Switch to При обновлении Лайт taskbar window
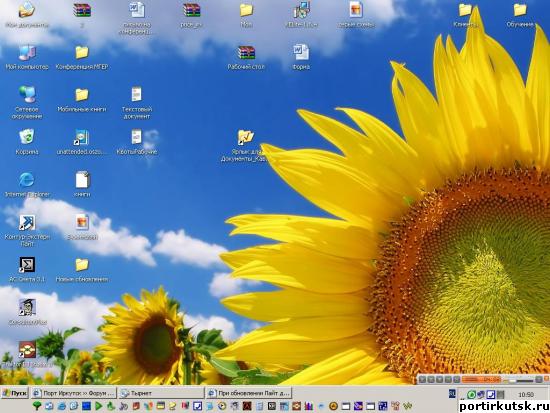 tap(249, 393)
